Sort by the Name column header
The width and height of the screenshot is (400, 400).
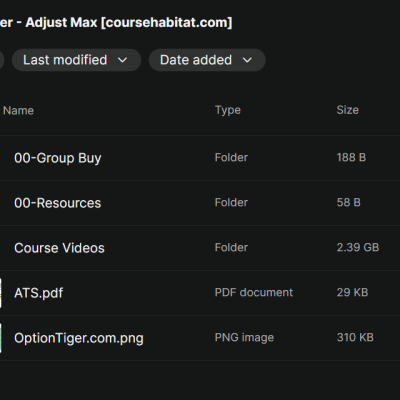[x=18, y=110]
